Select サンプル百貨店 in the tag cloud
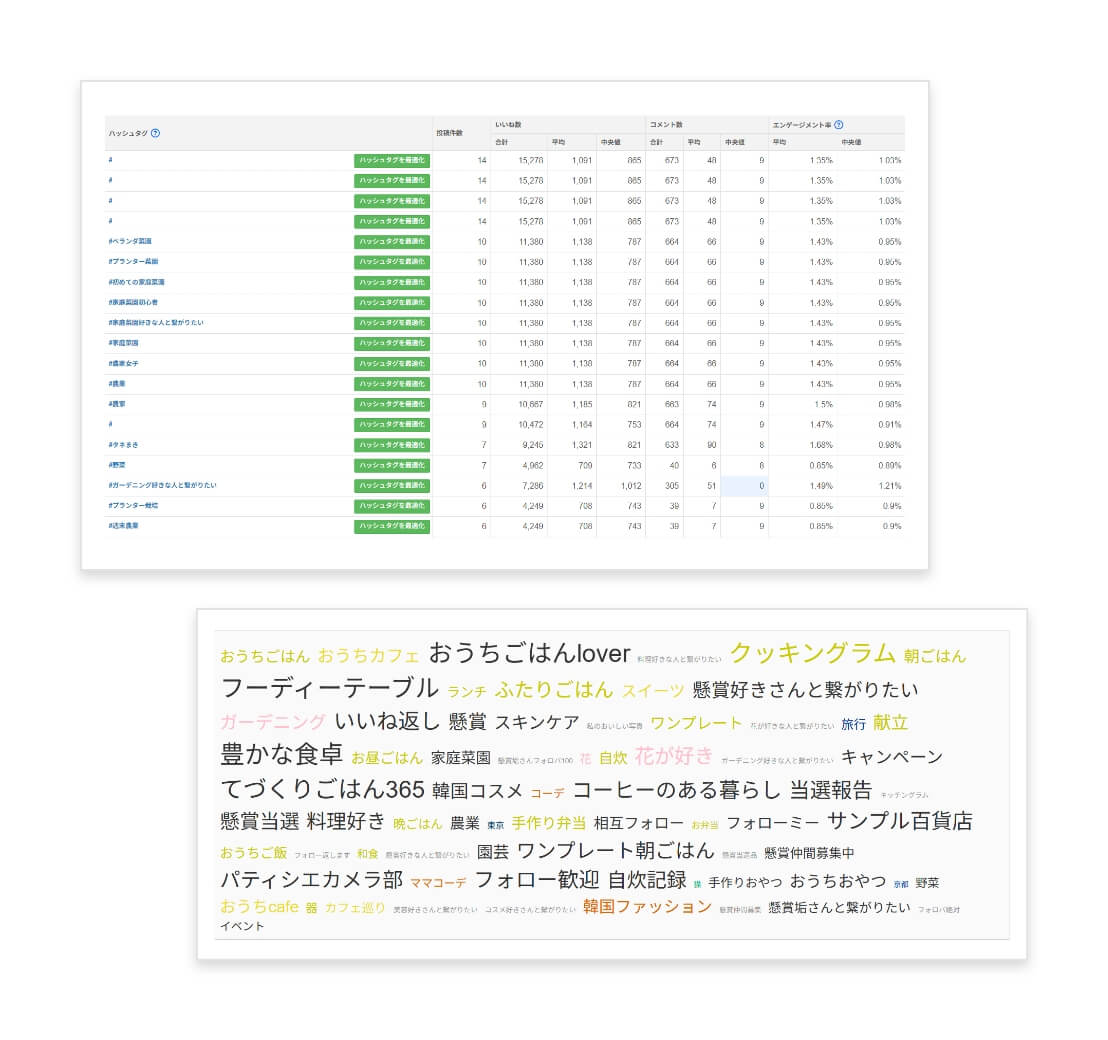Viewport: 1108px width, 1040px height. click(901, 822)
